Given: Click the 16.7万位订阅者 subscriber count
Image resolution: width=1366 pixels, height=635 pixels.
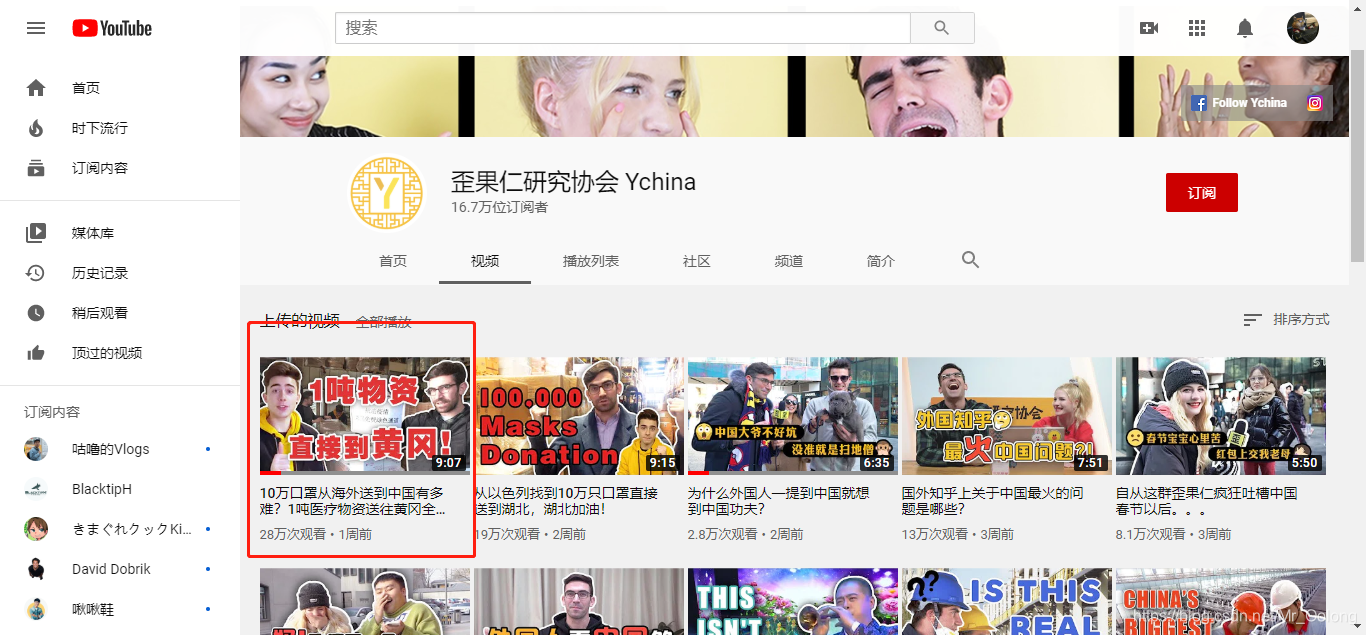Looking at the screenshot, I should (499, 207).
